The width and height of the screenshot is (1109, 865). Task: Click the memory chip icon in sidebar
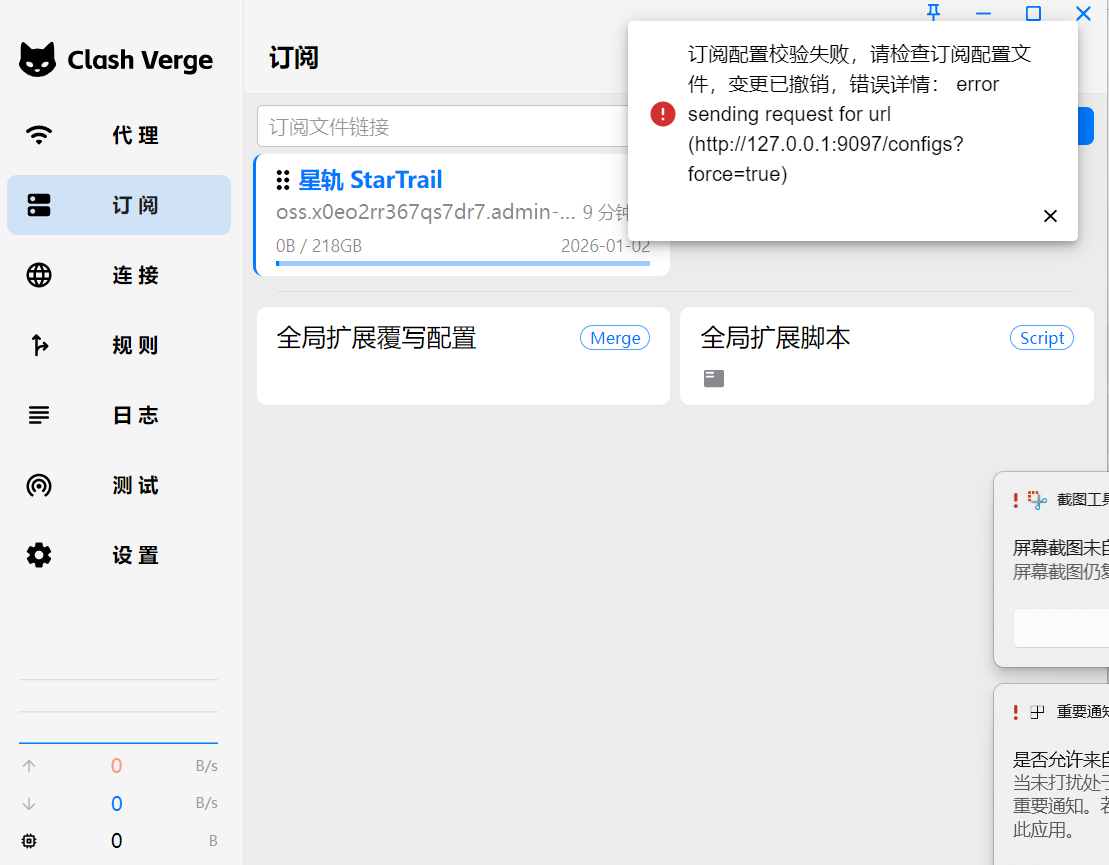click(x=29, y=841)
